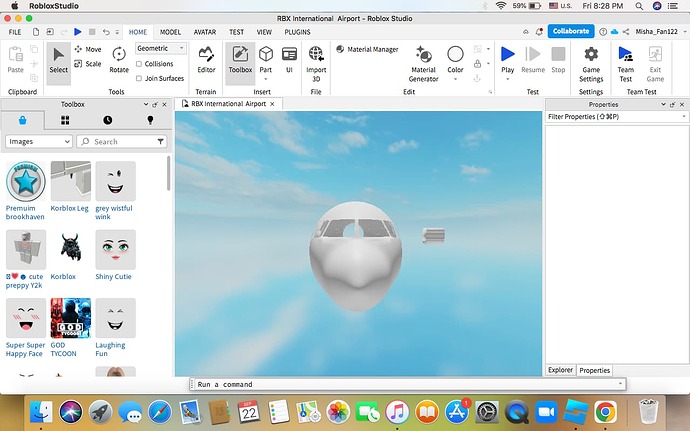Viewport: 690px width, 431px height.
Task: Open the Toolbox inventory grid tab
Action: coord(65,120)
